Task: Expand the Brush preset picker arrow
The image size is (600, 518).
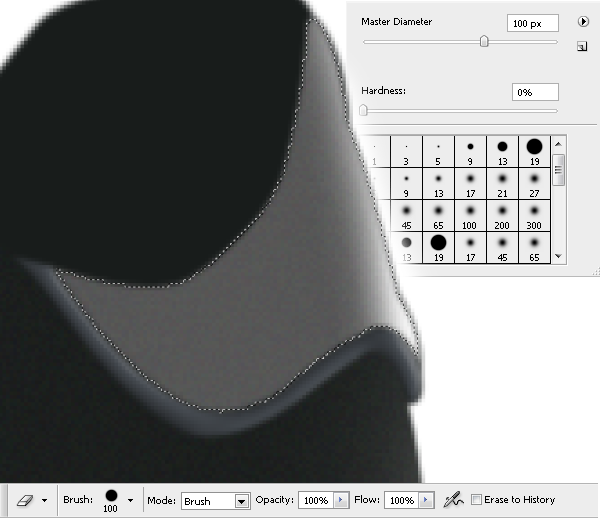Action: point(130,501)
